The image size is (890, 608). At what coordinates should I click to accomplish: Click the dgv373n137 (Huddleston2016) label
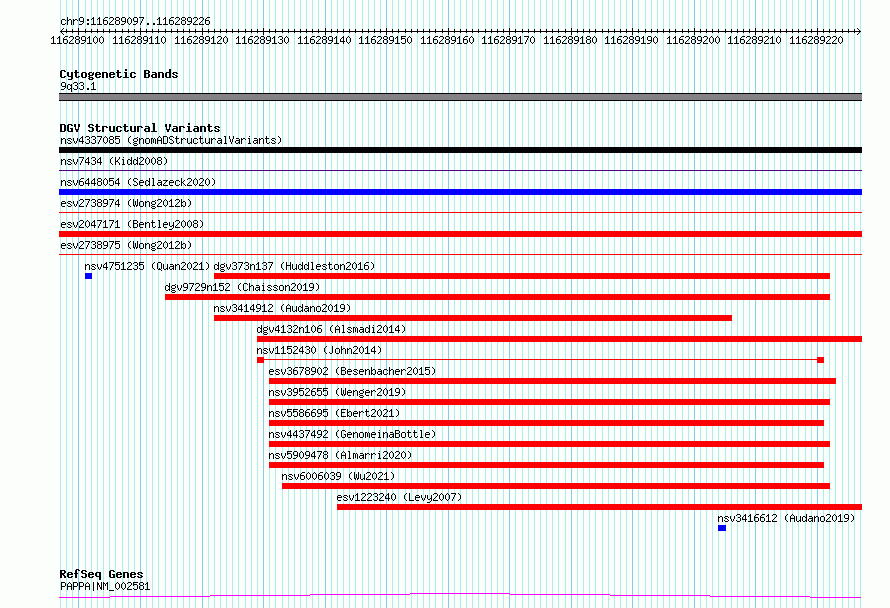[294, 266]
